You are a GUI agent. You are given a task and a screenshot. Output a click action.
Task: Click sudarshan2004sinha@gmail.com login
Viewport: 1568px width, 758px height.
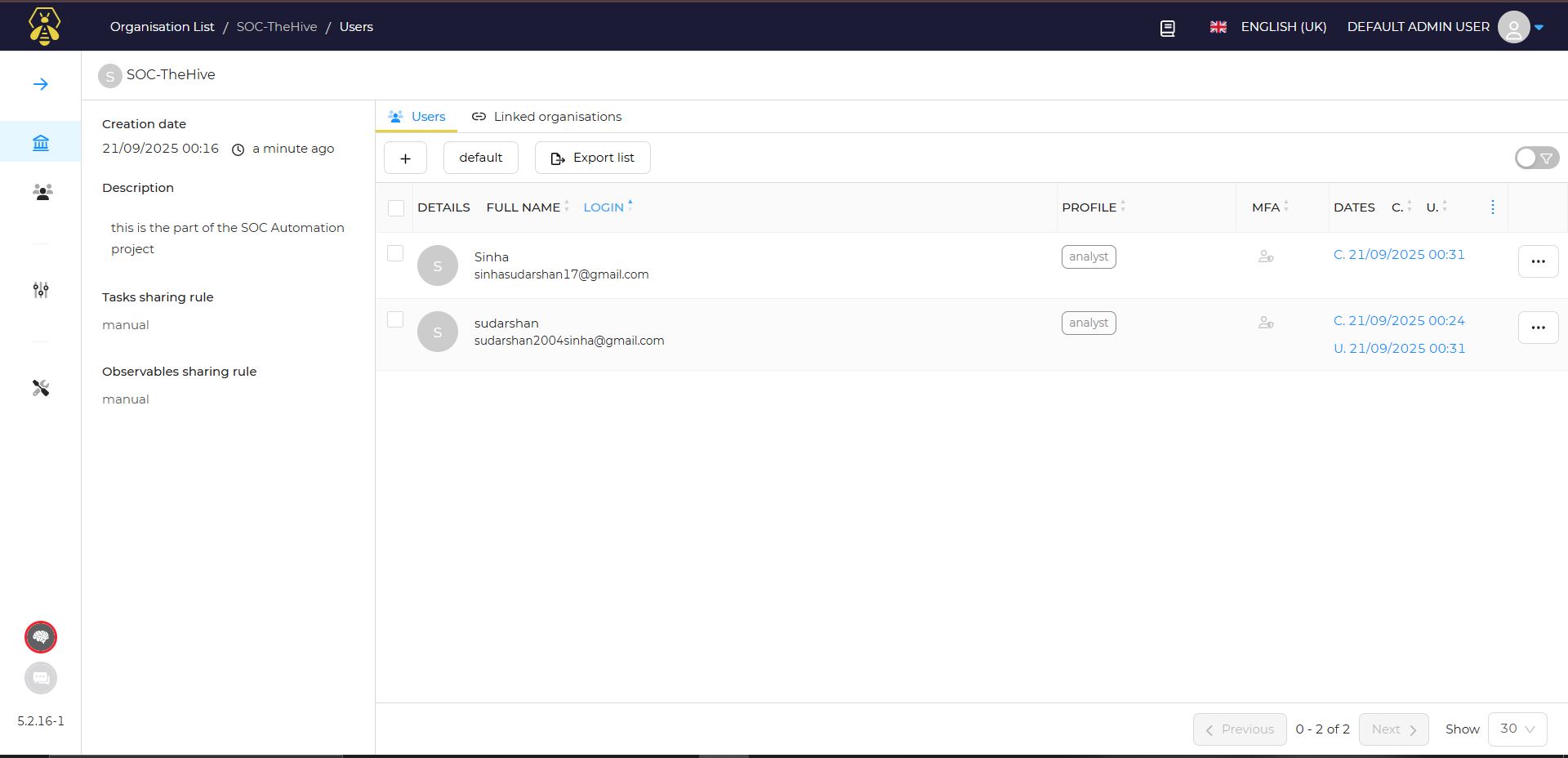(x=569, y=341)
